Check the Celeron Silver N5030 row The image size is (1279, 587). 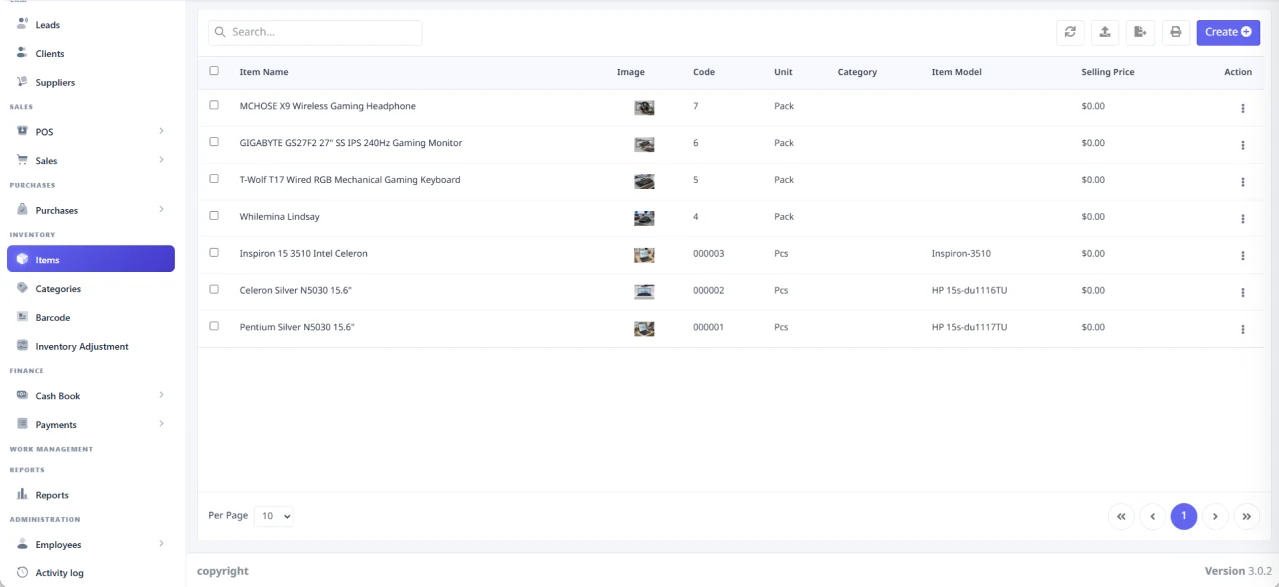[x=214, y=289]
